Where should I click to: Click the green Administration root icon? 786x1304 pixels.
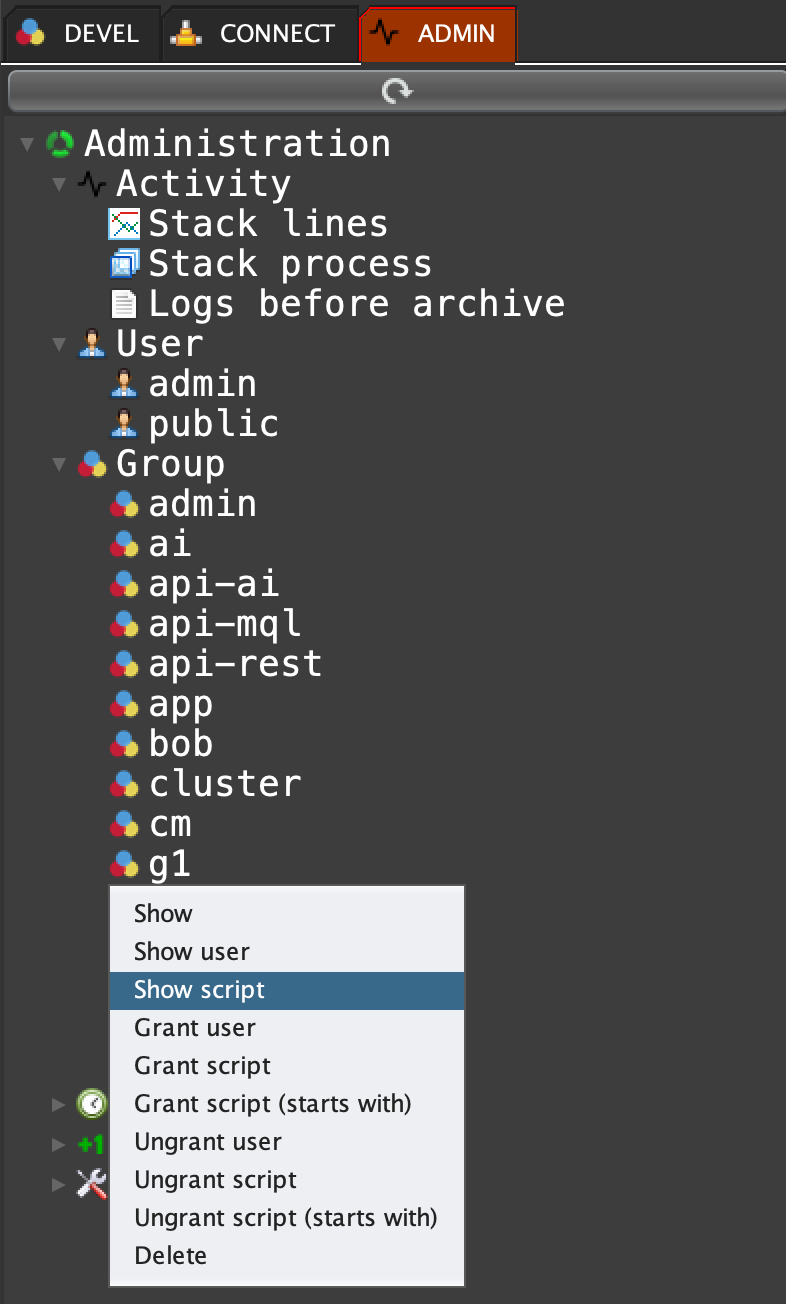pyautogui.click(x=60, y=144)
